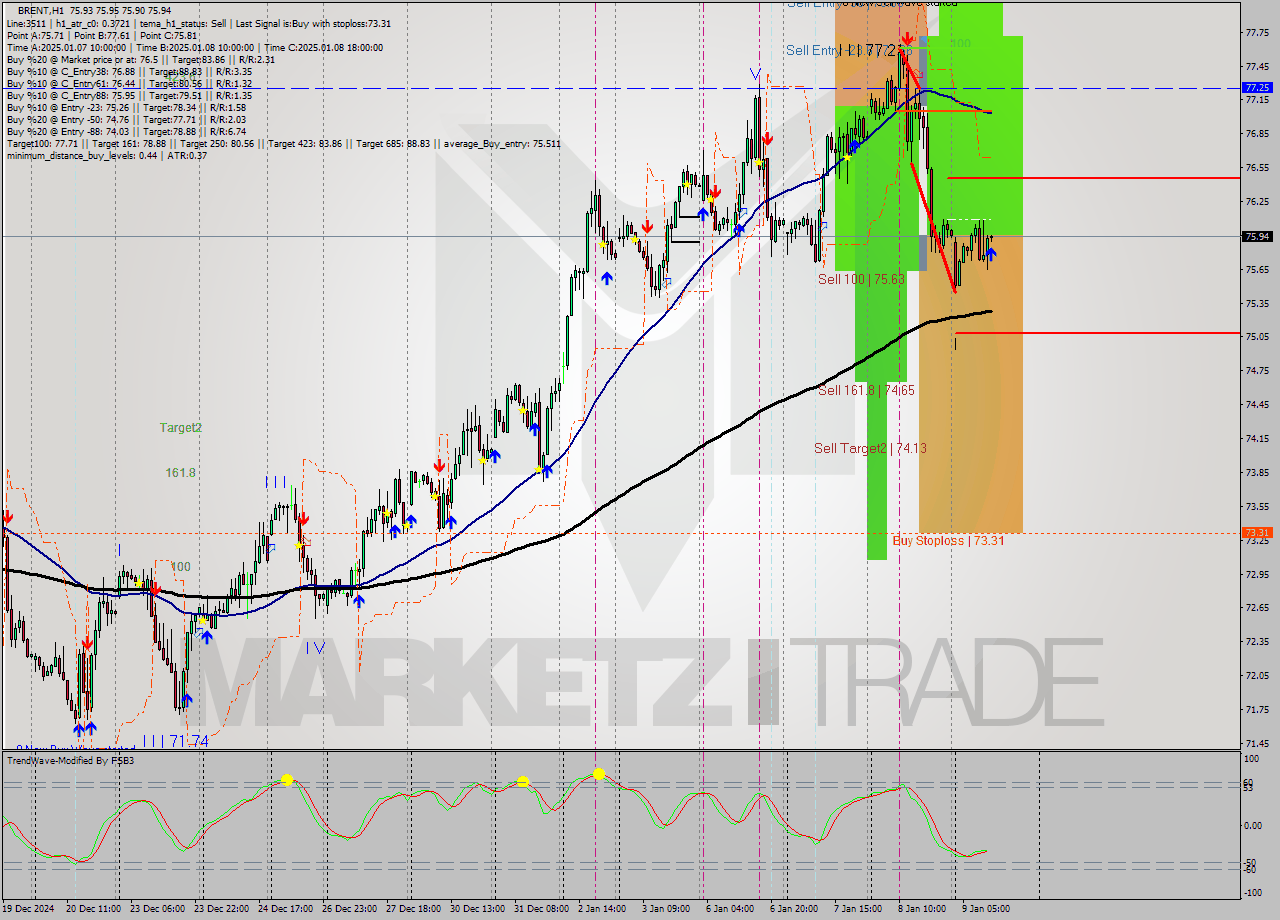
Task: Click the 75.35 price axis label
Action: [x=1258, y=303]
